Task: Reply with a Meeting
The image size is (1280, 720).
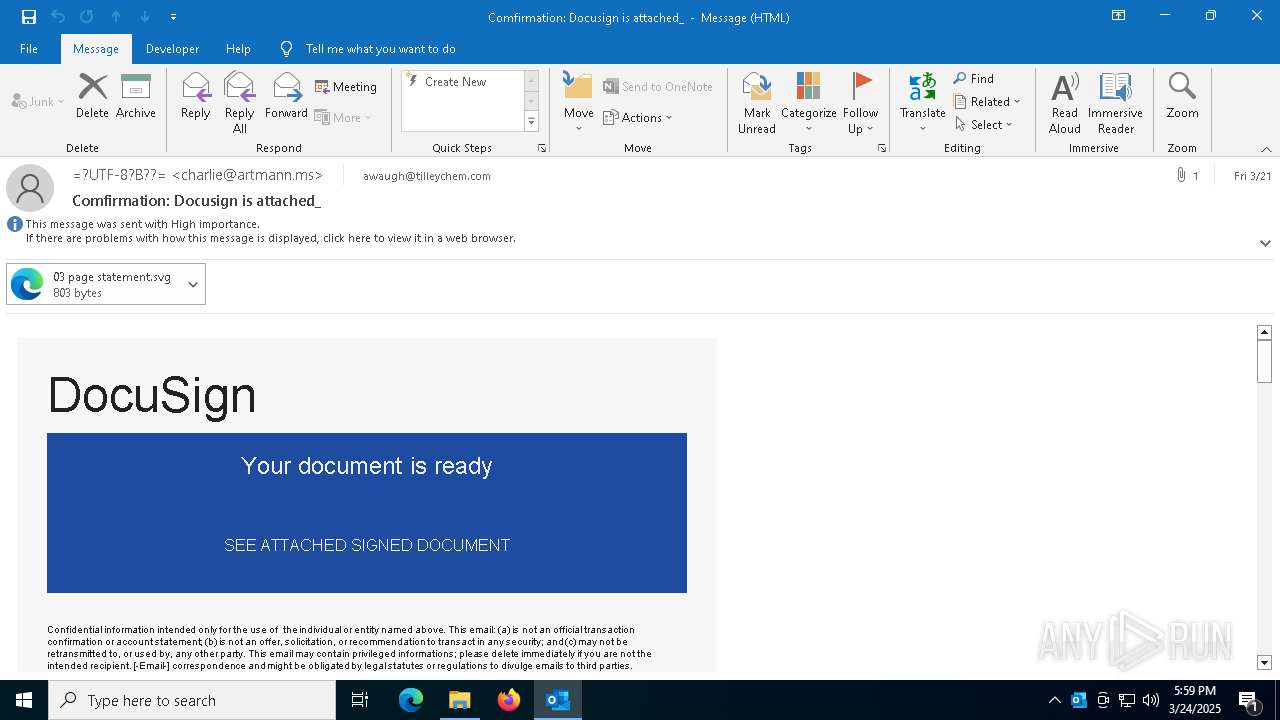Action: (346, 87)
